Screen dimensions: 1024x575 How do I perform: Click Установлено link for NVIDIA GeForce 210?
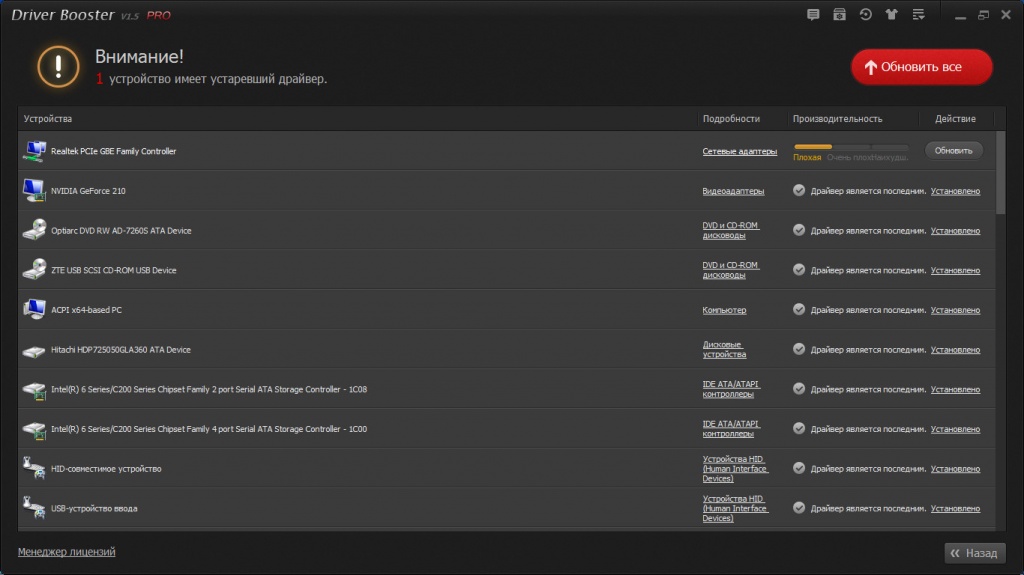pyautogui.click(x=955, y=191)
